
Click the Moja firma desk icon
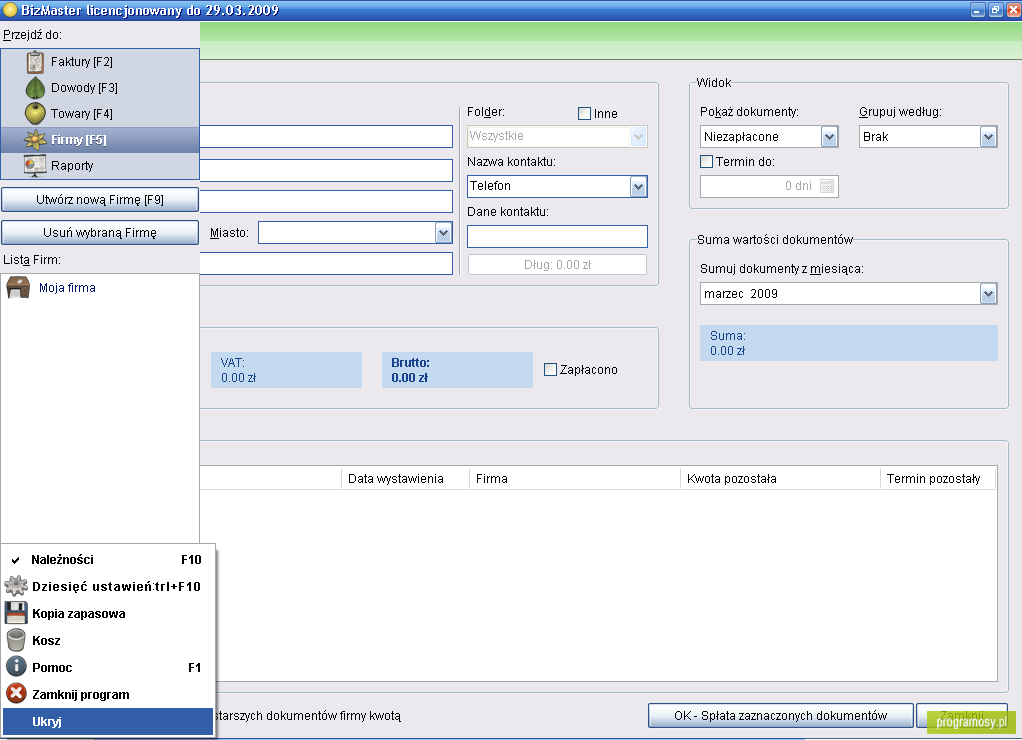click(18, 288)
